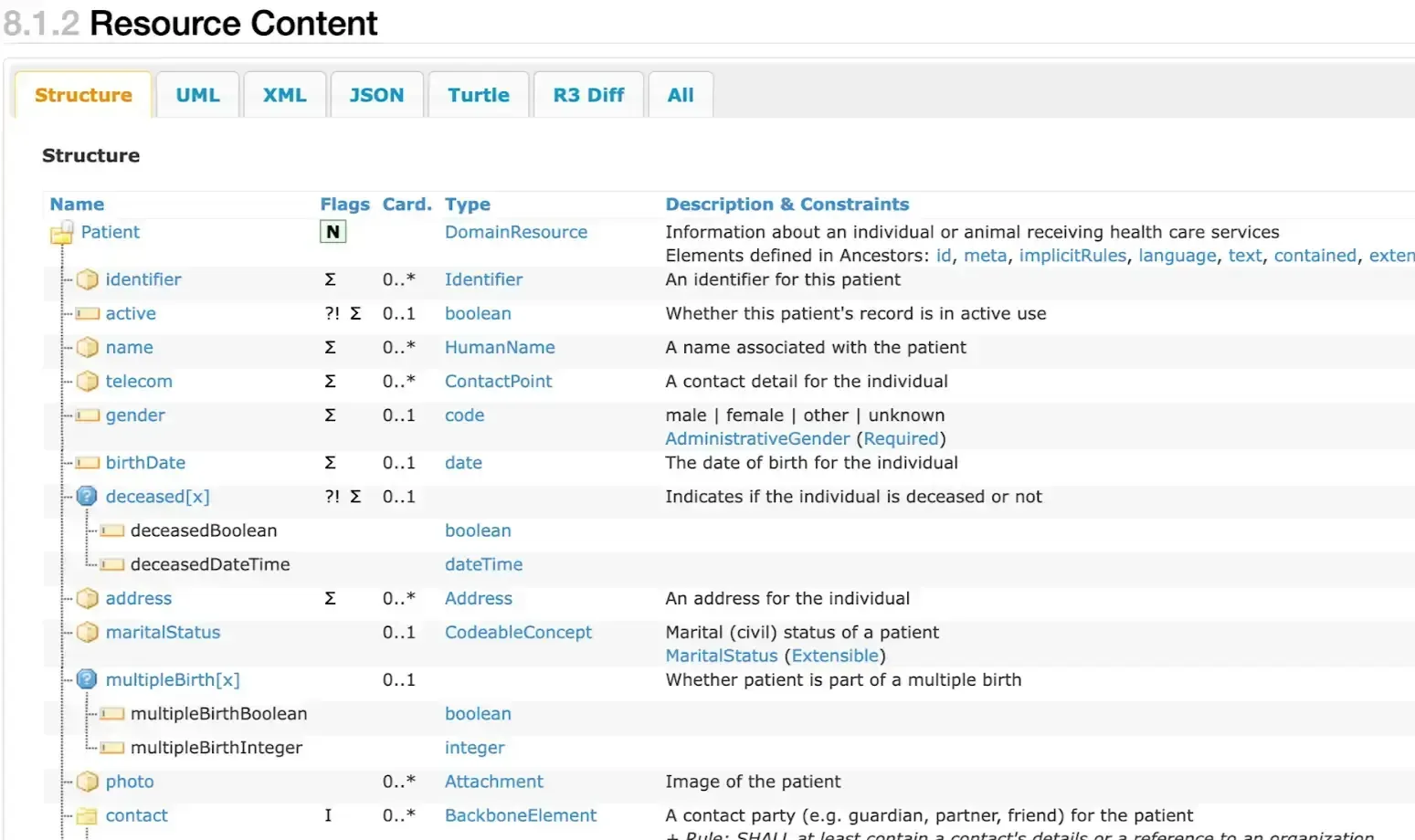Click the folder icon beside telecom

tap(87, 381)
